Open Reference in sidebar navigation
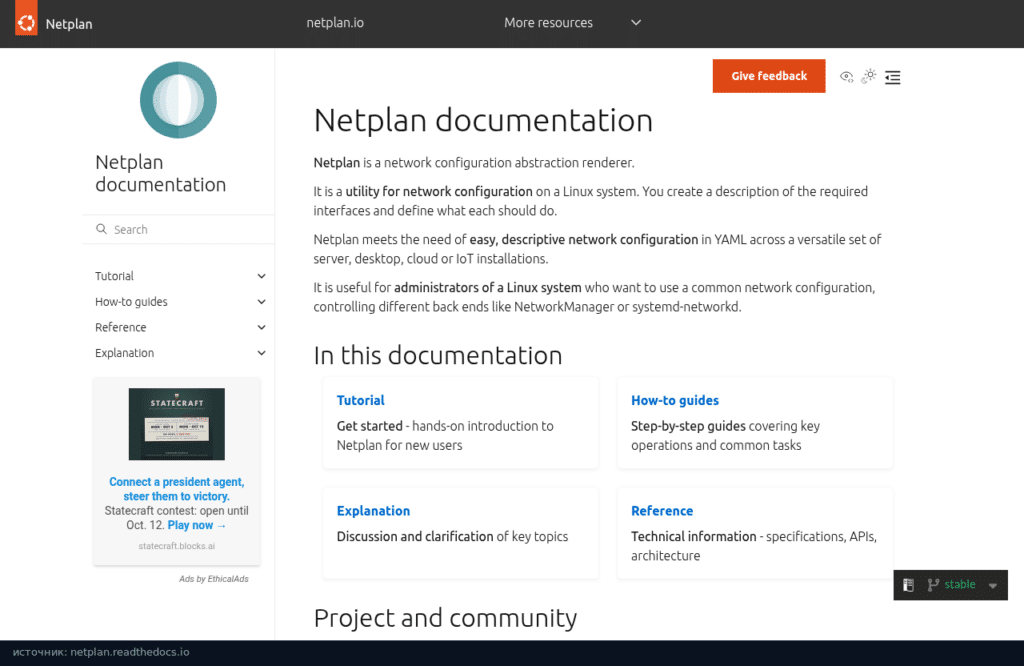Image resolution: width=1024 pixels, height=666 pixels. [121, 327]
